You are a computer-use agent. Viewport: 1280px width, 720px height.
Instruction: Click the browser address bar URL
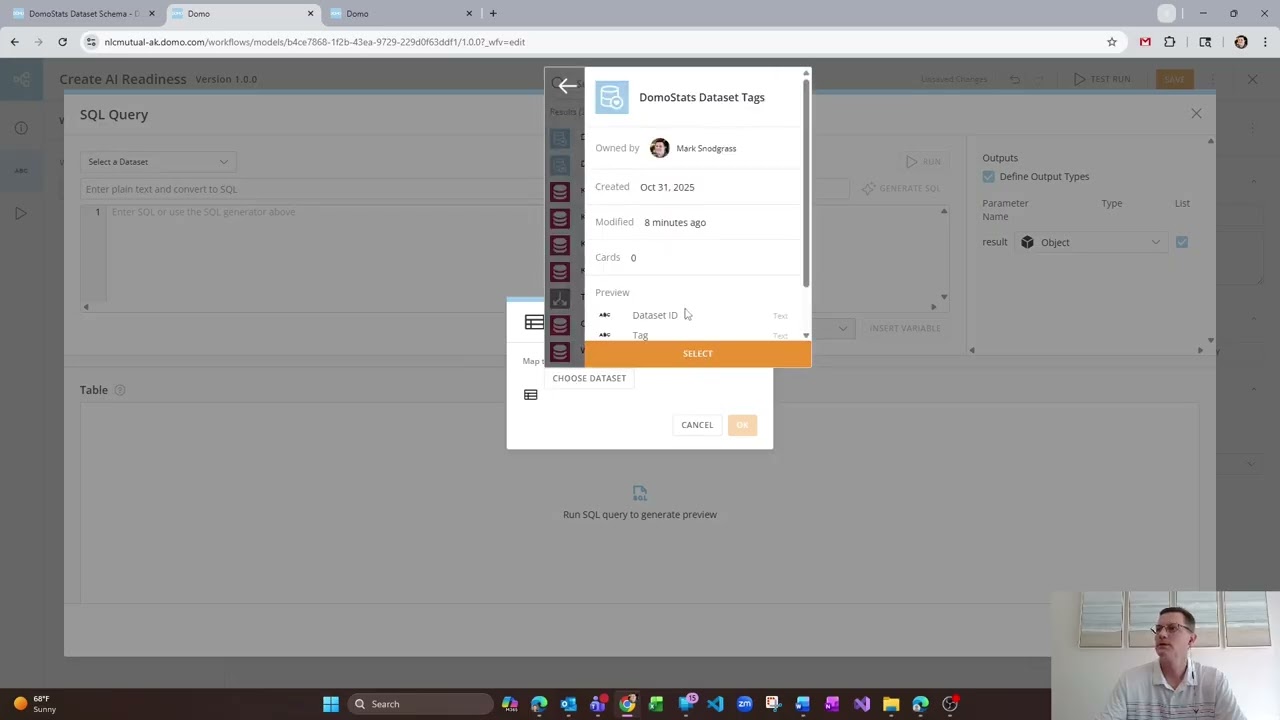pos(314,42)
